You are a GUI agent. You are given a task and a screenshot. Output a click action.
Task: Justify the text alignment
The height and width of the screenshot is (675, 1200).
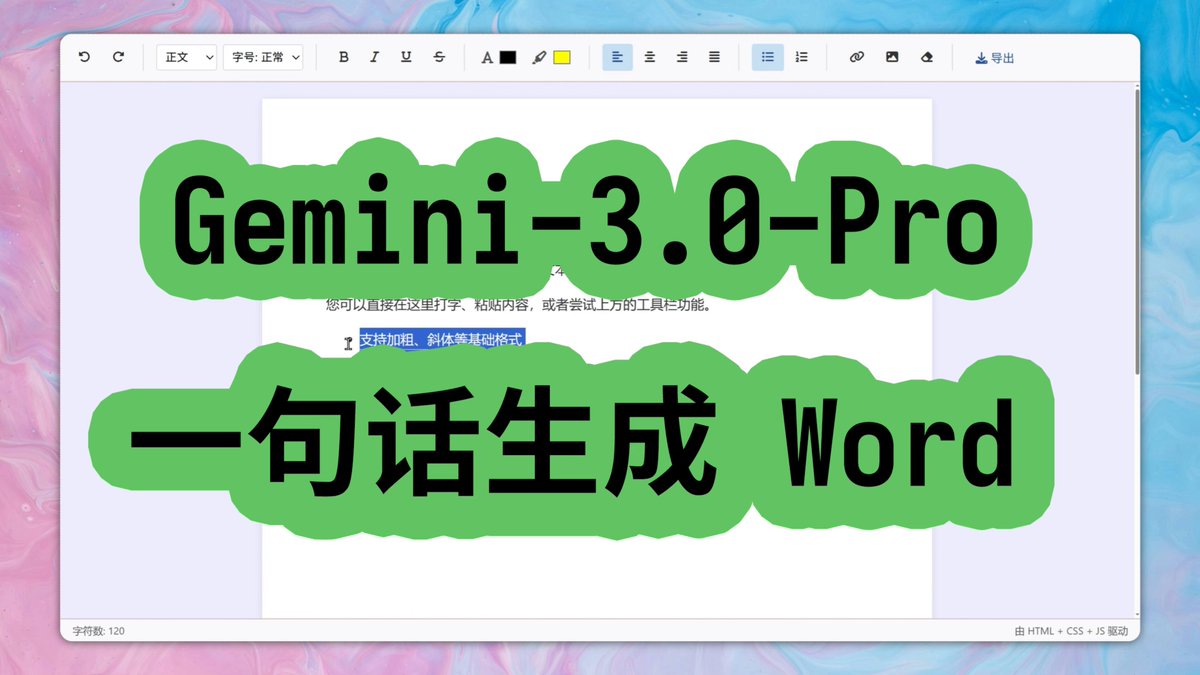[714, 58]
